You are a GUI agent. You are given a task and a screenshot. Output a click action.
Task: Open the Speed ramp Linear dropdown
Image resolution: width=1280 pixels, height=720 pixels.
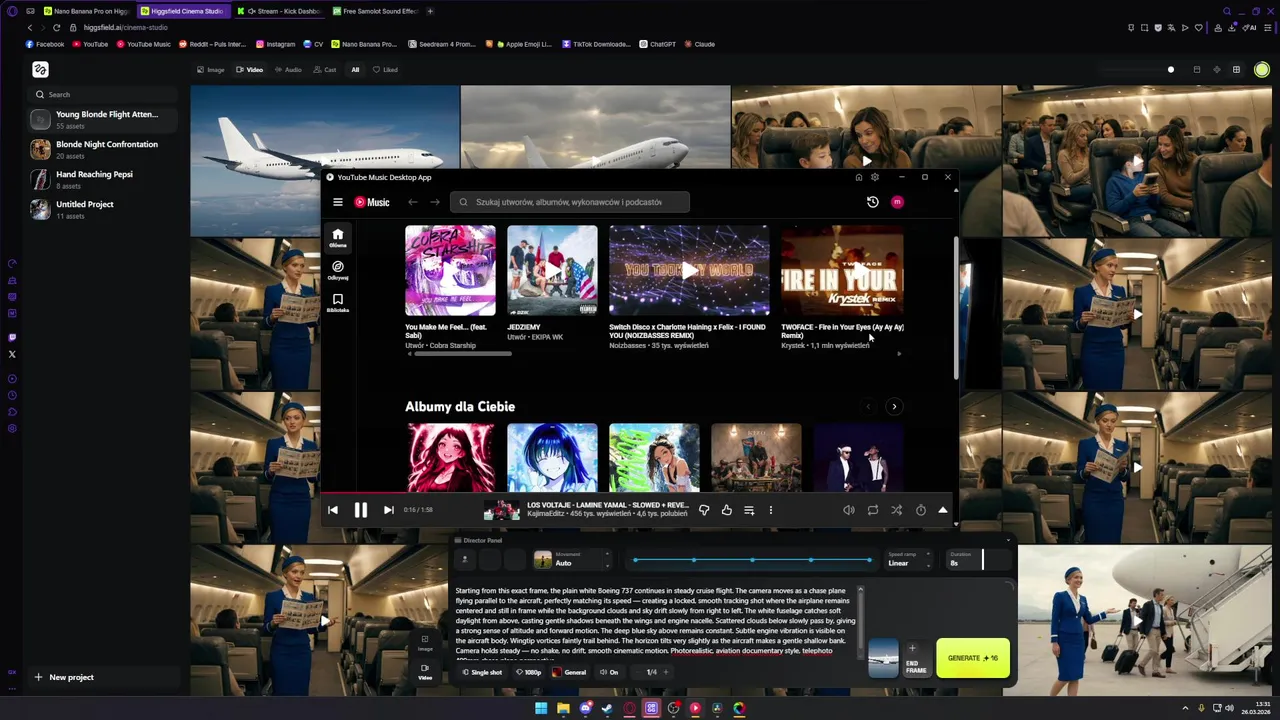[909, 559]
